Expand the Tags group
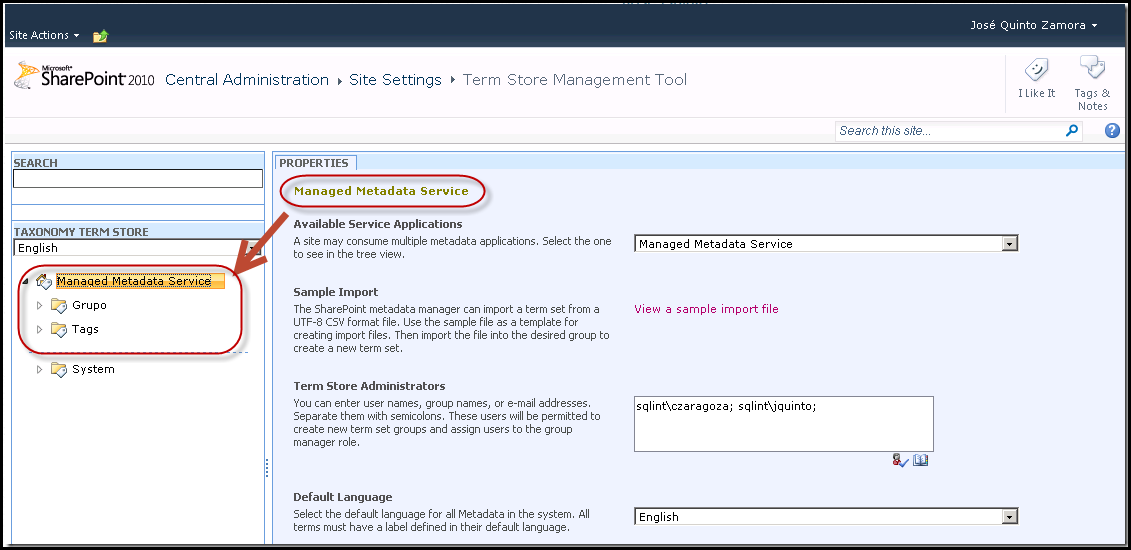Image resolution: width=1131 pixels, height=550 pixels. click(40, 329)
